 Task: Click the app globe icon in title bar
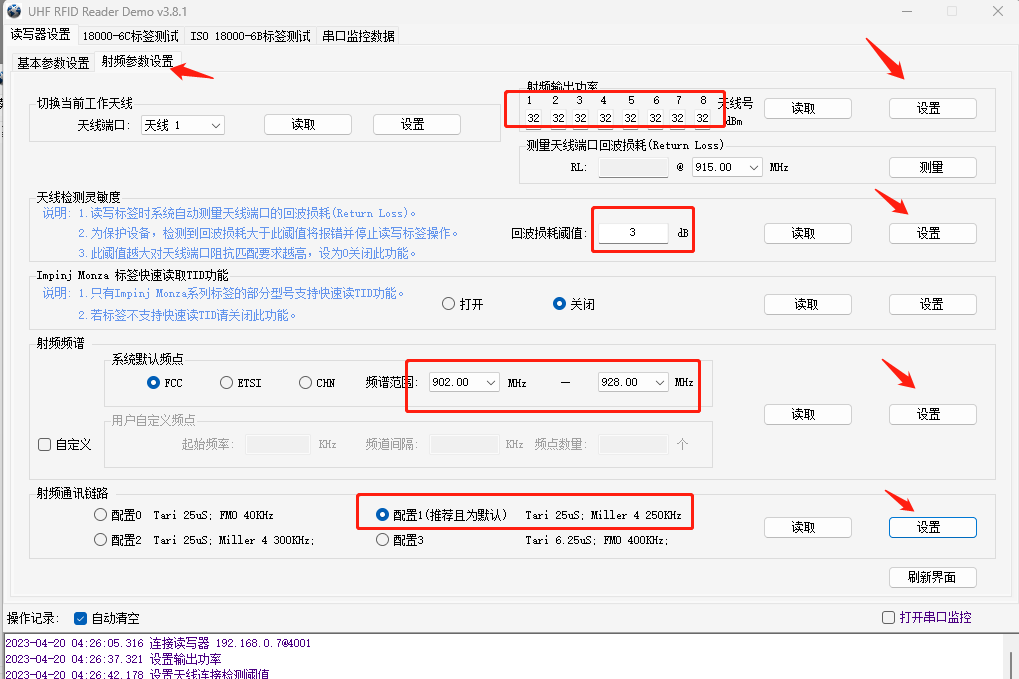click(x=13, y=11)
